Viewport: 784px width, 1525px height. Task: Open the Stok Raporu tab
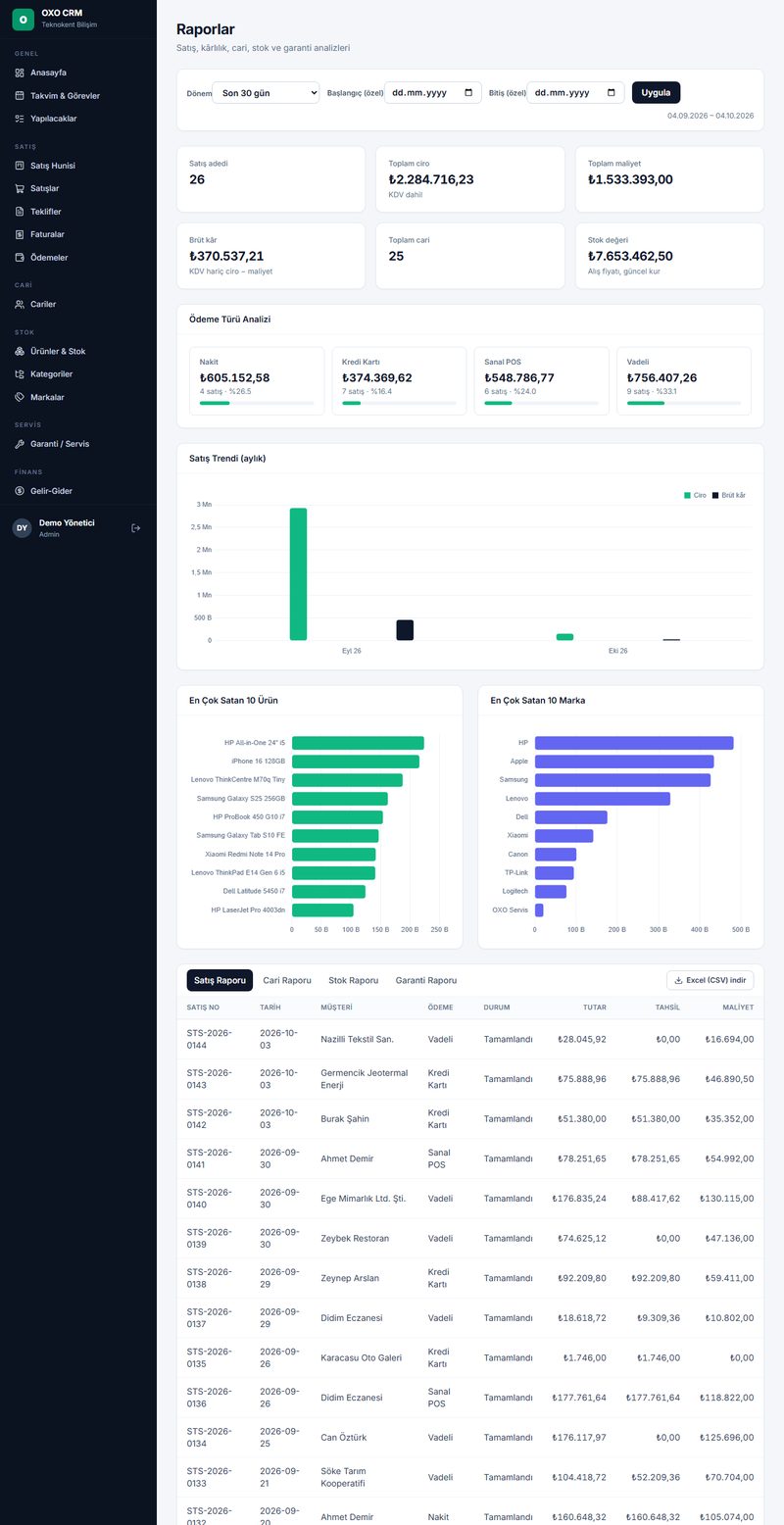coord(354,980)
